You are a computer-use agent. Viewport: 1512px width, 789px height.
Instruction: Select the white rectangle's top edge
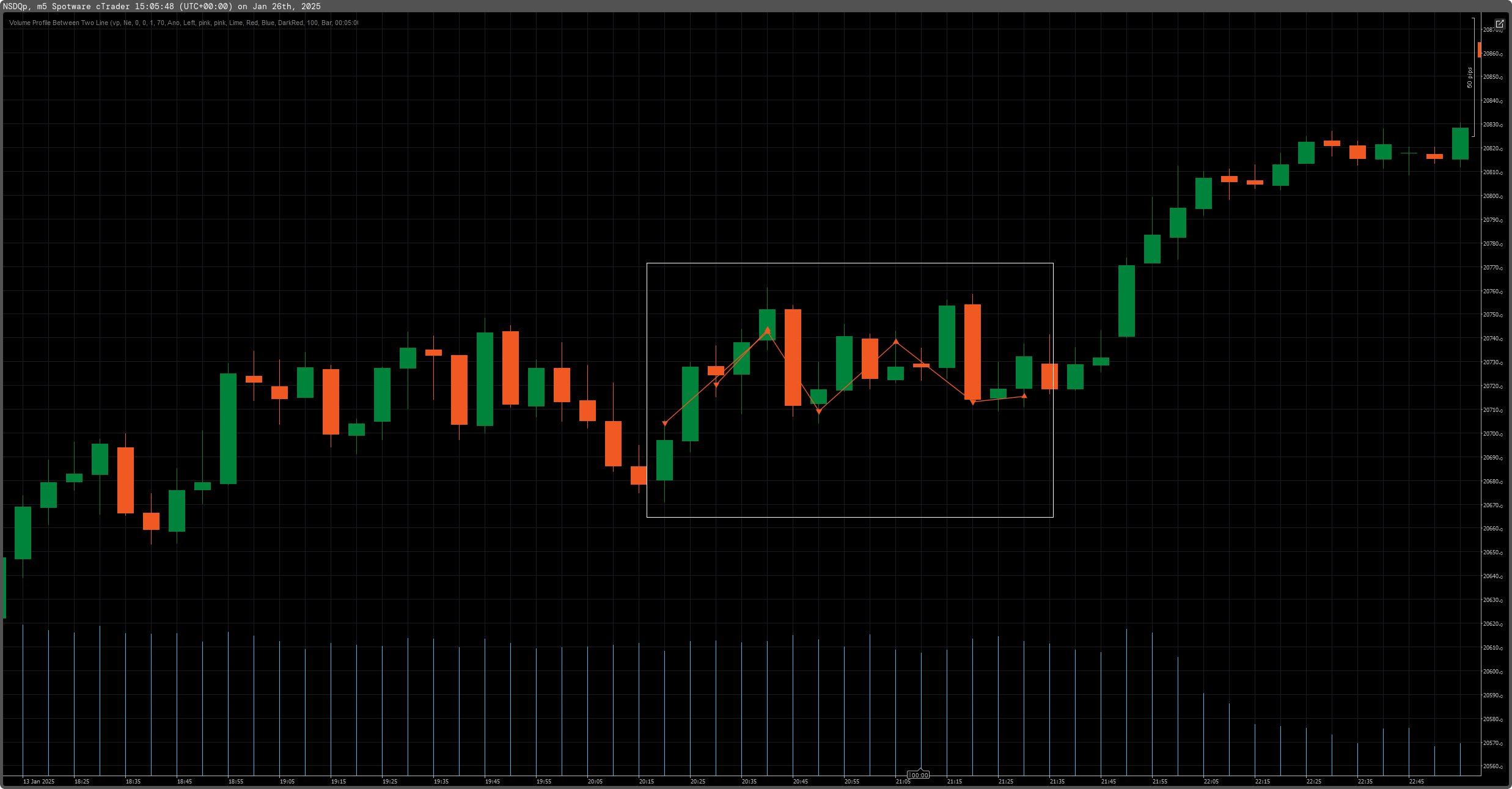click(850, 263)
